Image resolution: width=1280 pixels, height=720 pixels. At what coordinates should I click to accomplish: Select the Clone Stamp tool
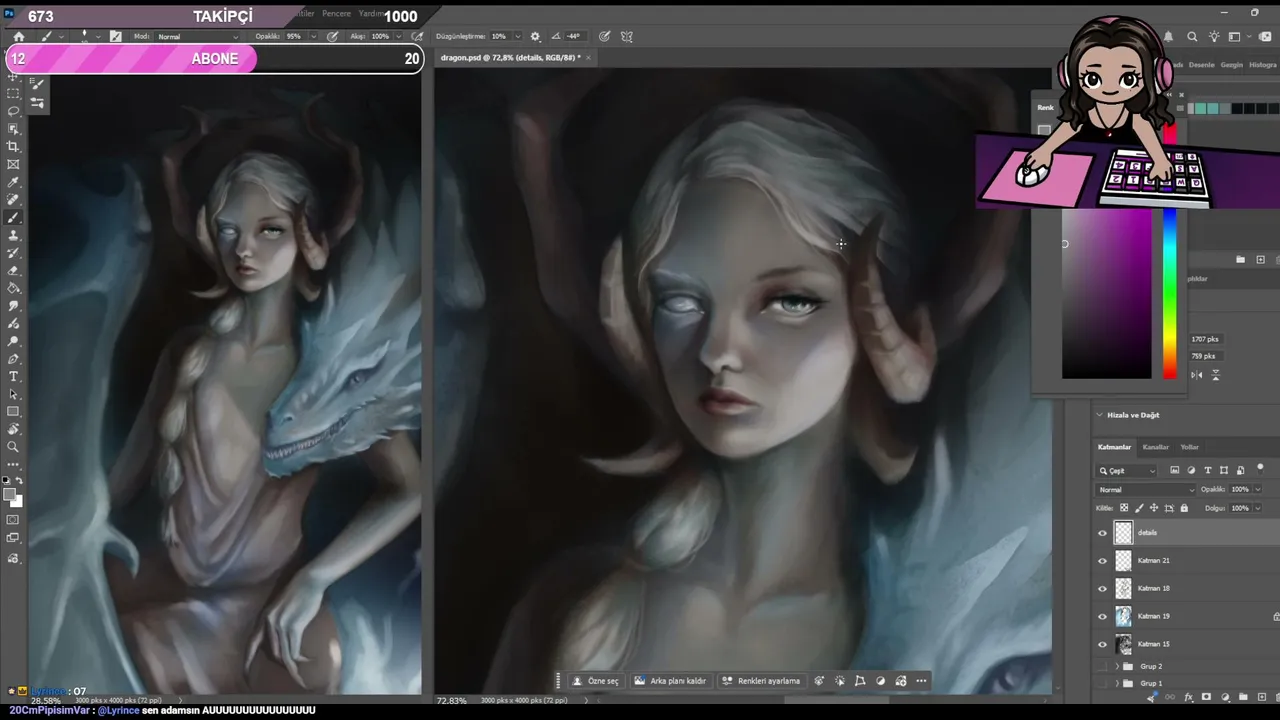(13, 236)
